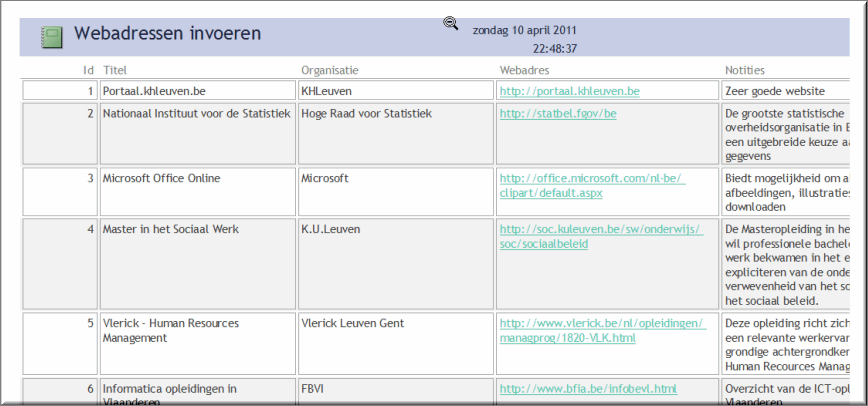Screen dimensions: 868x406
Task: Click the Id field with value 2
Action: tap(60, 133)
